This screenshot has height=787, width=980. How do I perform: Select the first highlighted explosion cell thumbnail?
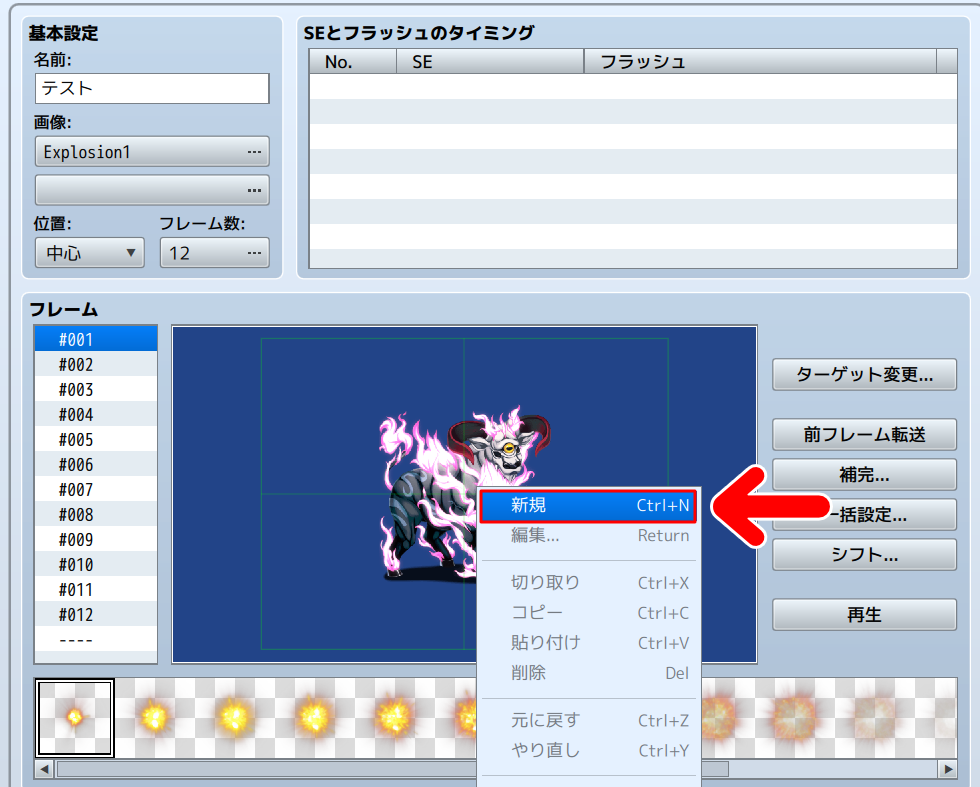(75, 718)
